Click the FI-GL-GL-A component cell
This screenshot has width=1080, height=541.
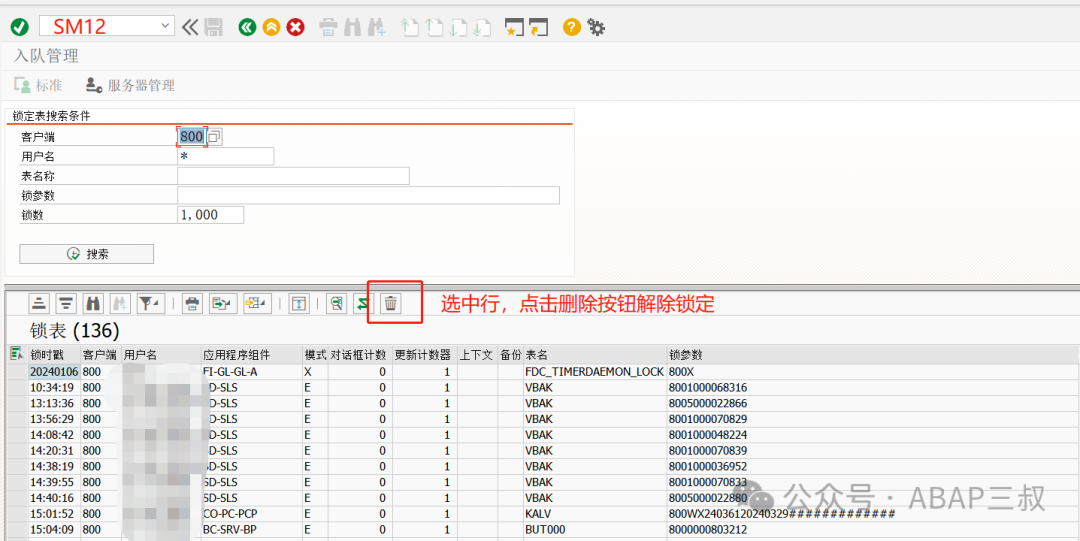click(251, 371)
